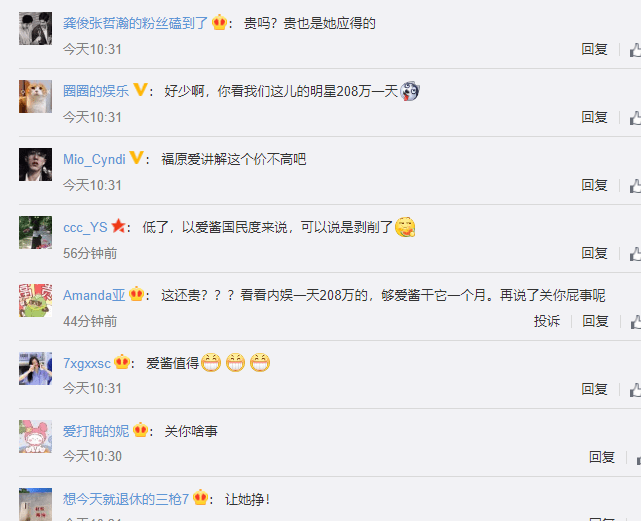The width and height of the screenshot is (641, 521).
Task: Like the 7xgxxsc comment
Action: [635, 389]
